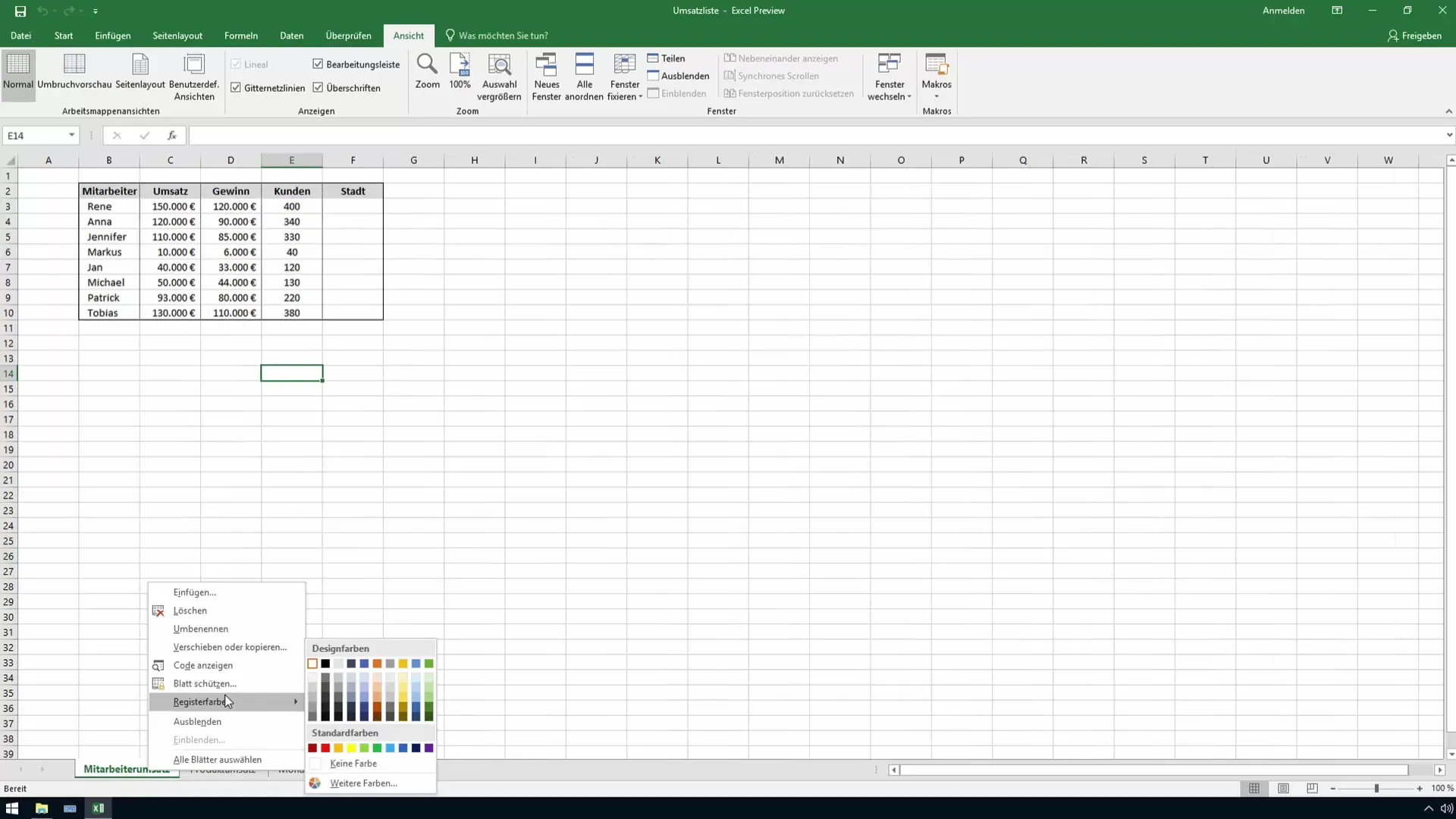1456x819 pixels.
Task: Open Umbruchvorschau page break preview
Action: [74, 72]
